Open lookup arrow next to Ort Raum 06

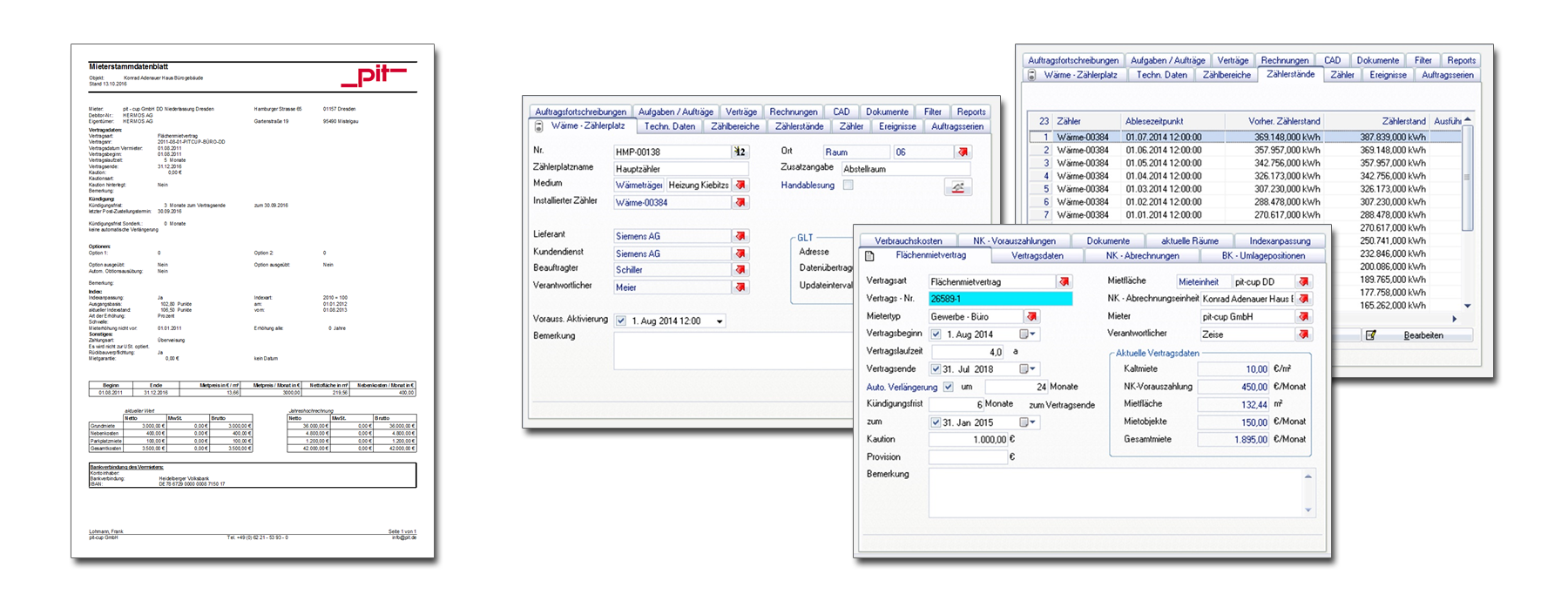coord(963,152)
